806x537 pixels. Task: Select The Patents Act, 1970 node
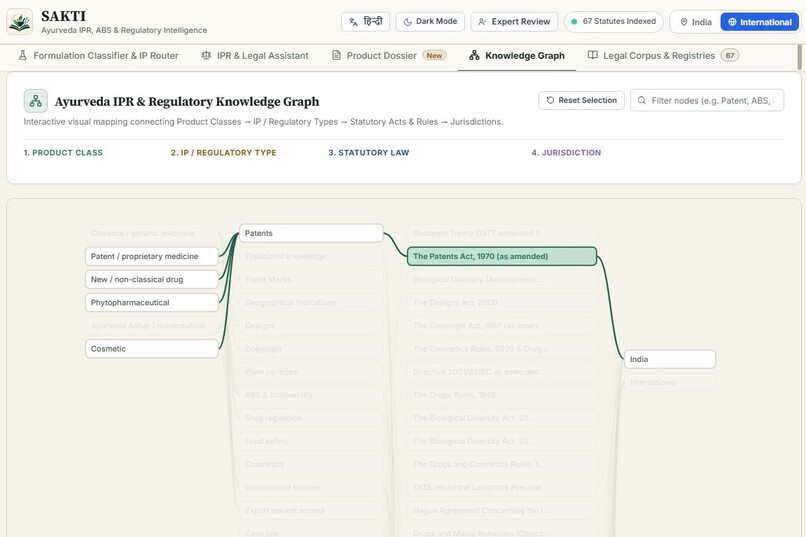click(x=502, y=256)
